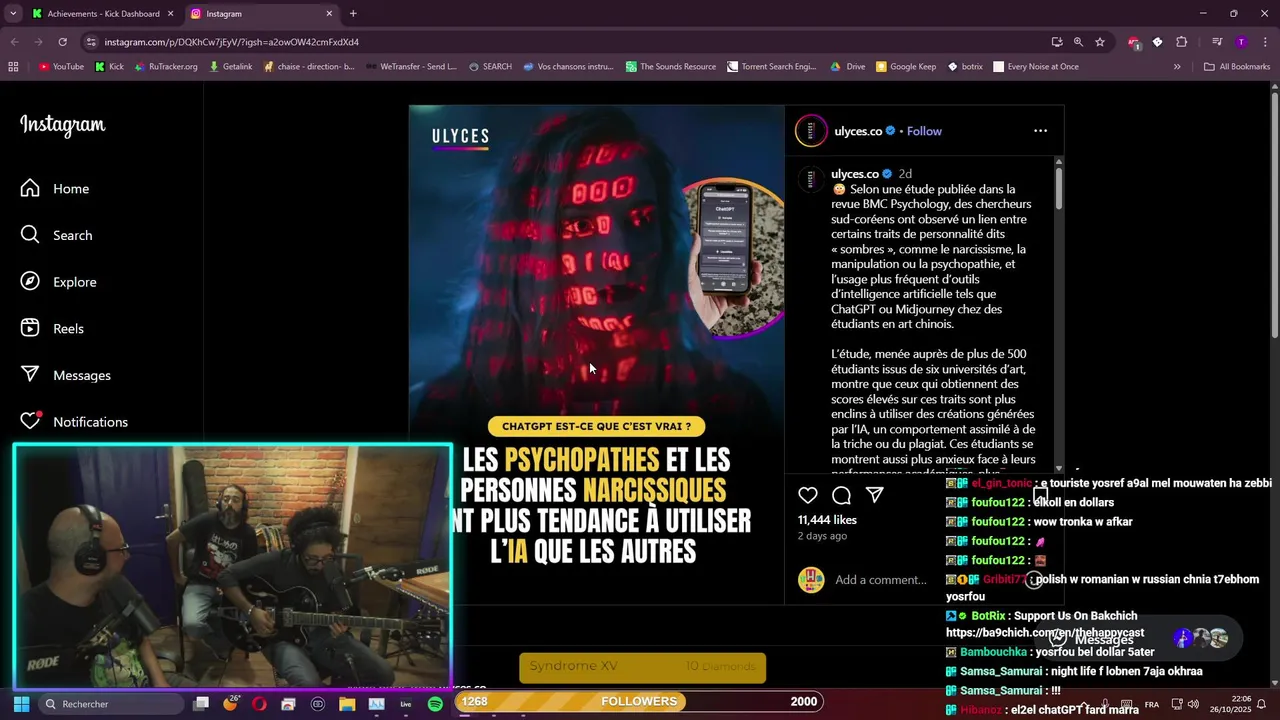Open the ulyces.co profile from the post header
The width and height of the screenshot is (1280, 720).
[858, 131]
